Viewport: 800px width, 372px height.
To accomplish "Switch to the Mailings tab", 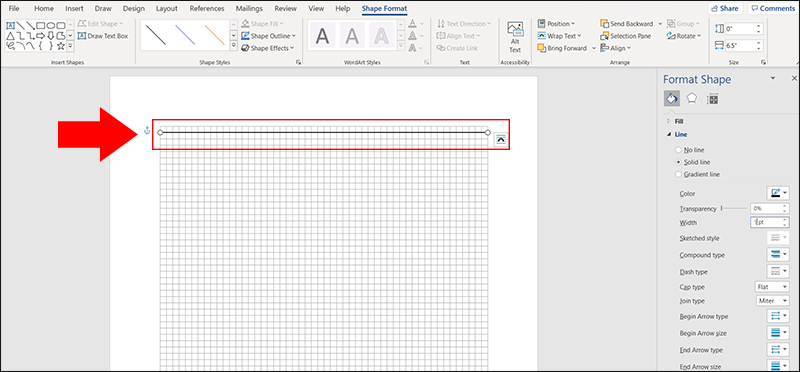I will pos(249,8).
